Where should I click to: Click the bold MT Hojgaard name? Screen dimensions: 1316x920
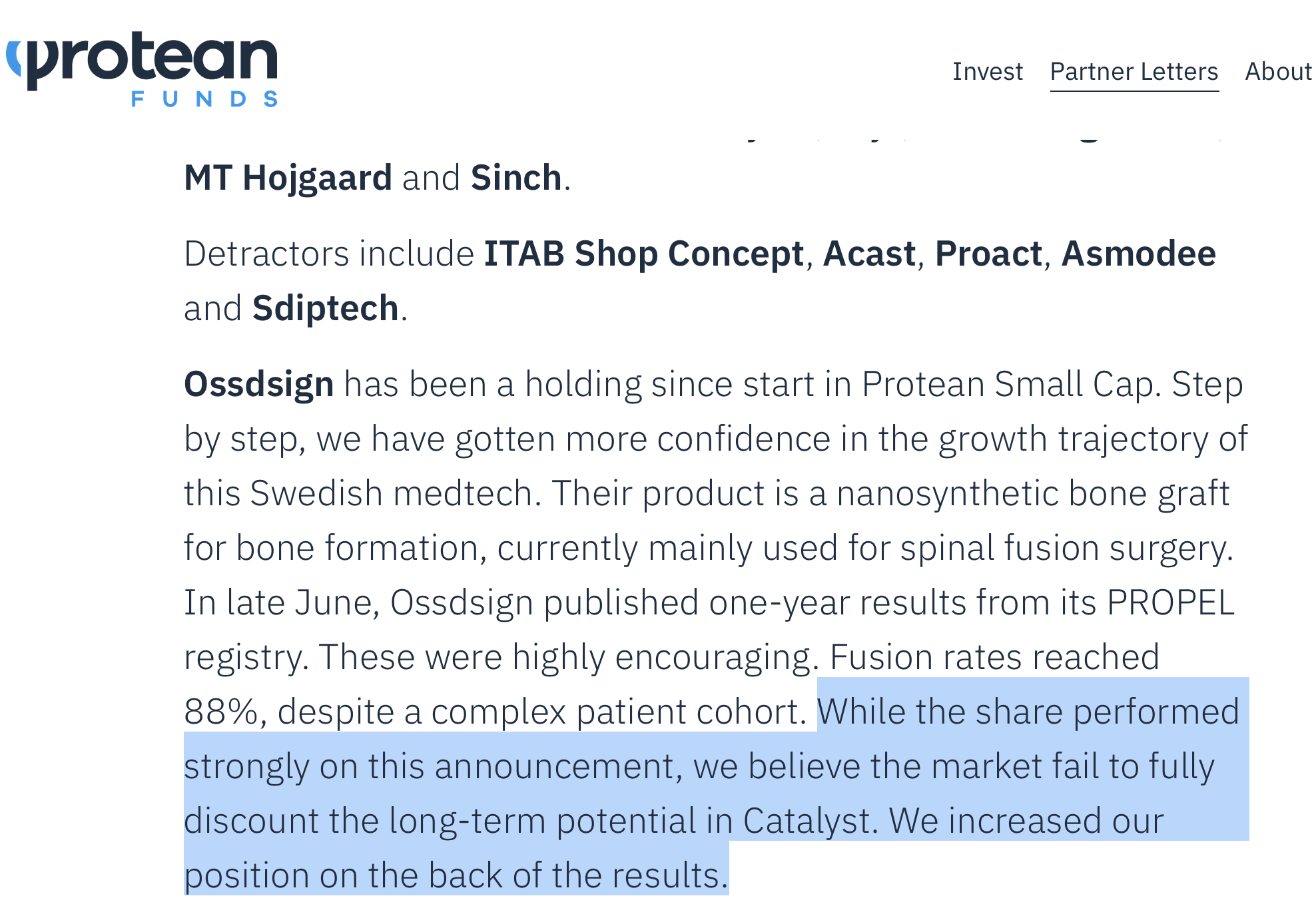(288, 178)
